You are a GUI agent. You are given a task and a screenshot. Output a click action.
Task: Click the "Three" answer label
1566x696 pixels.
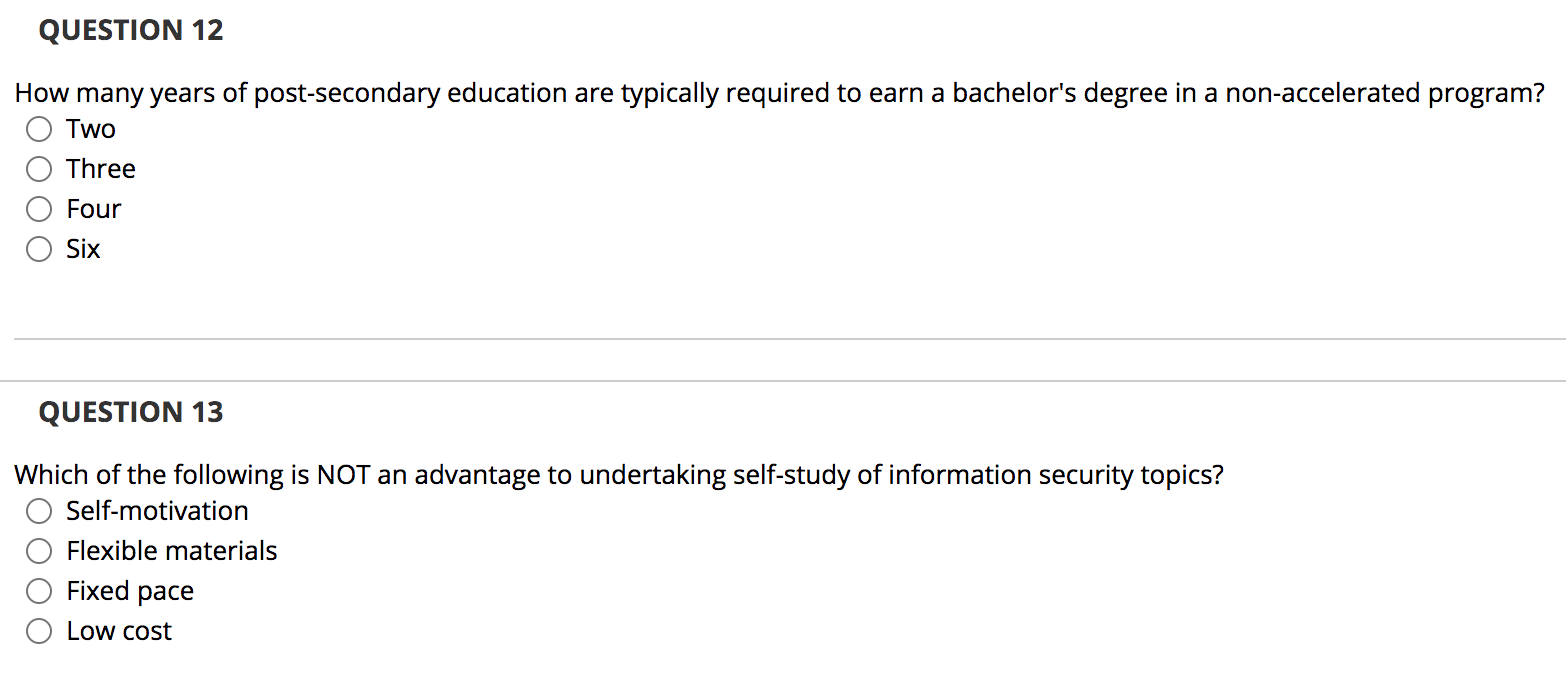coord(101,169)
